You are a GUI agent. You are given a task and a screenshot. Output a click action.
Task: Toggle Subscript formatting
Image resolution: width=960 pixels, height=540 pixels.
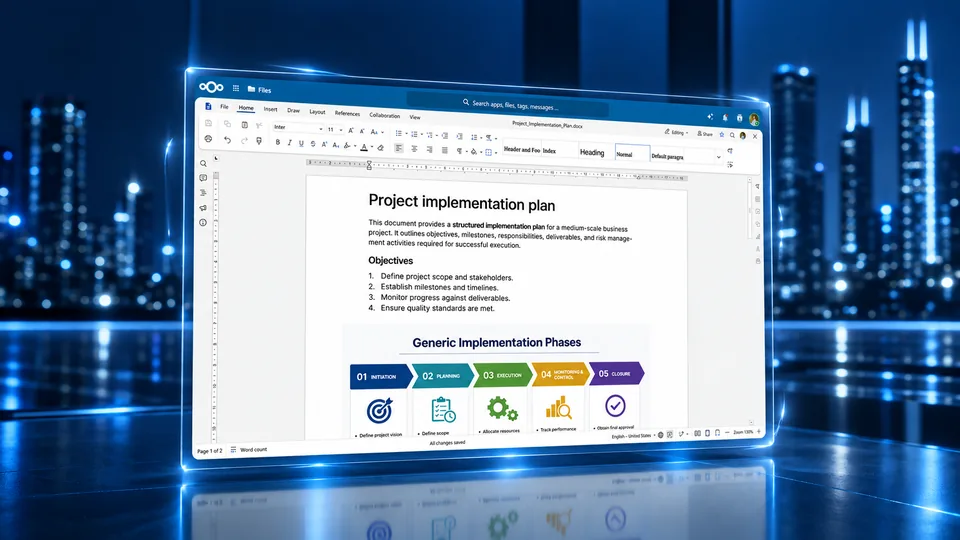point(336,145)
